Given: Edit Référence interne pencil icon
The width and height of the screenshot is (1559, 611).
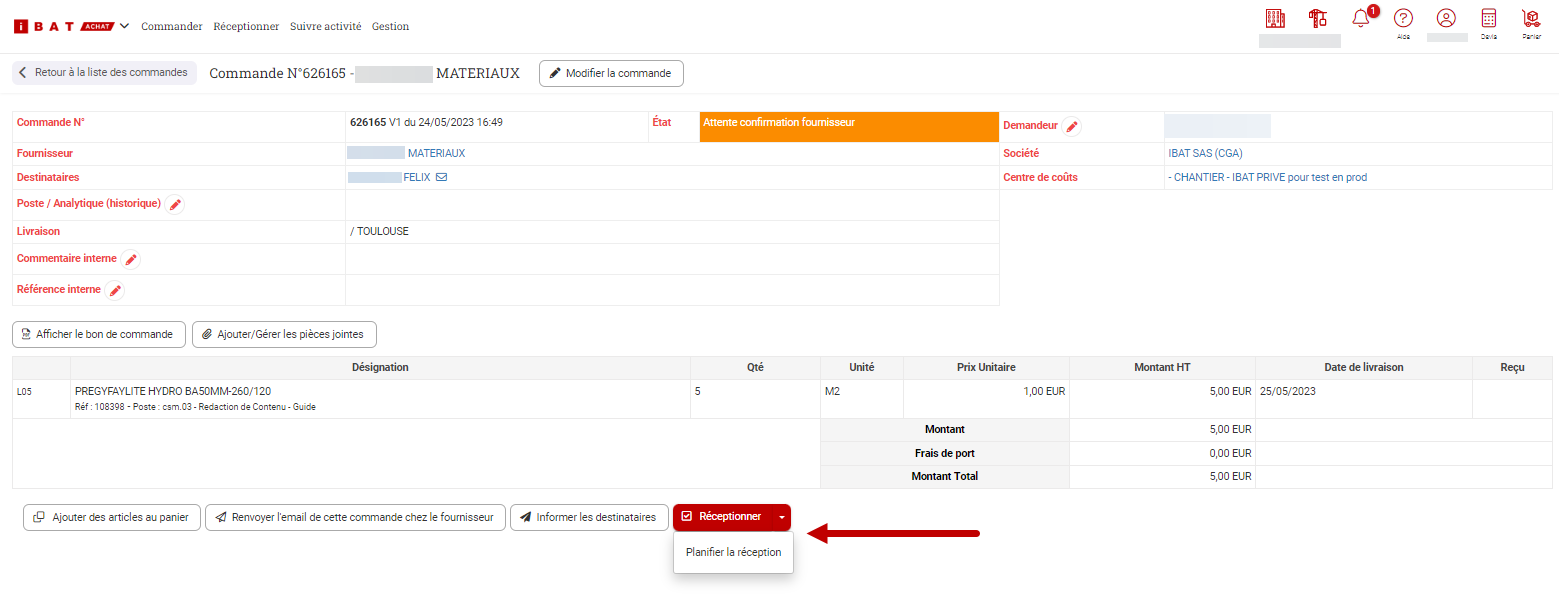Looking at the screenshot, I should point(115,291).
